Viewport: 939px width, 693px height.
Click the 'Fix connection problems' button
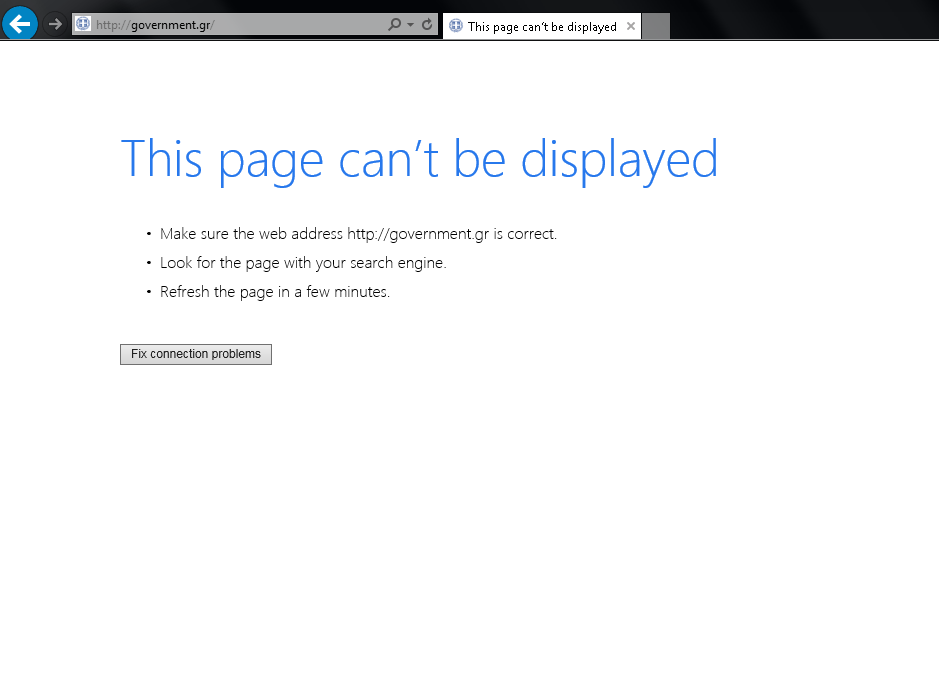coord(196,354)
